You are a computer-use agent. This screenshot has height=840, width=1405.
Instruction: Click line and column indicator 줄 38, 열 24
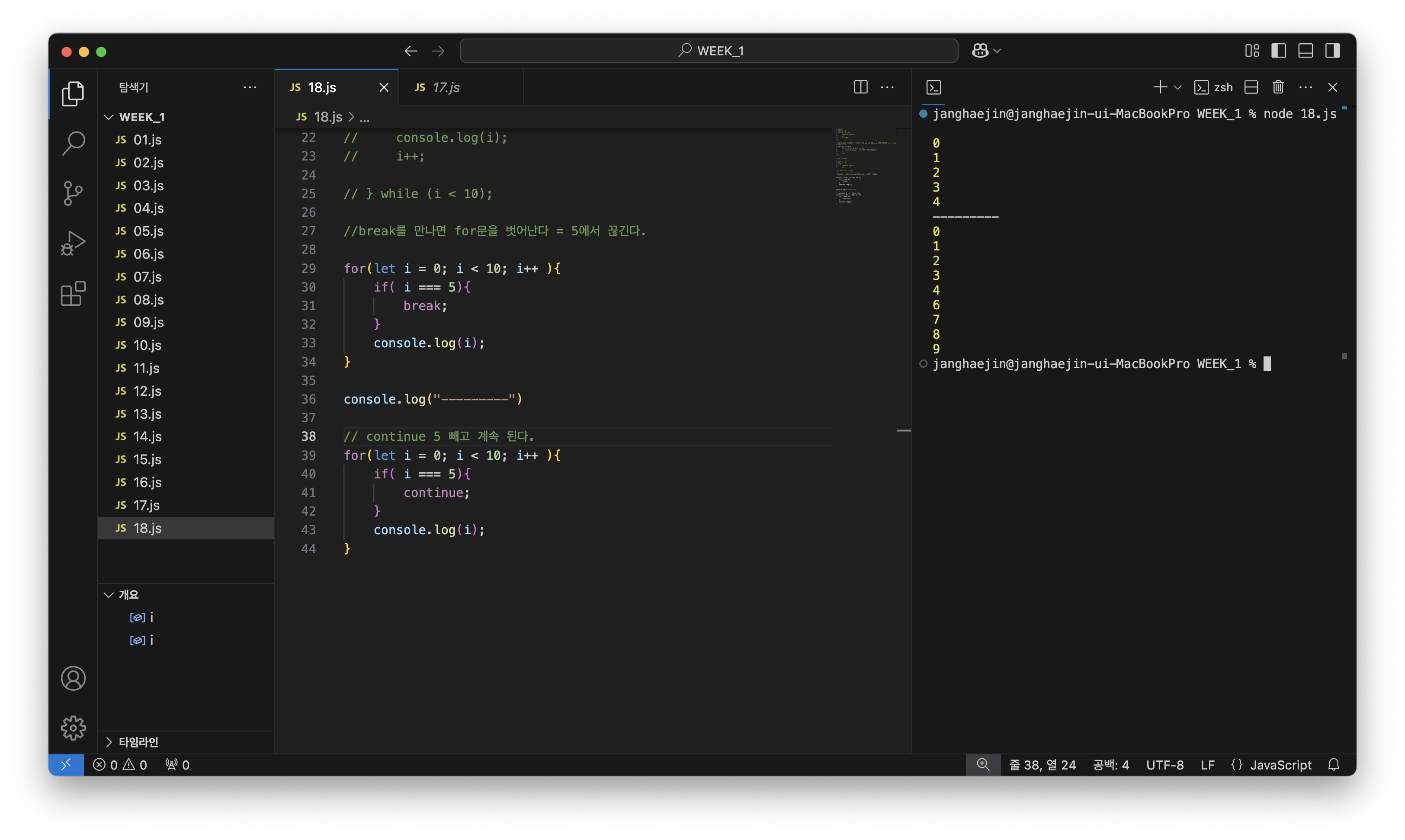pos(1043,765)
